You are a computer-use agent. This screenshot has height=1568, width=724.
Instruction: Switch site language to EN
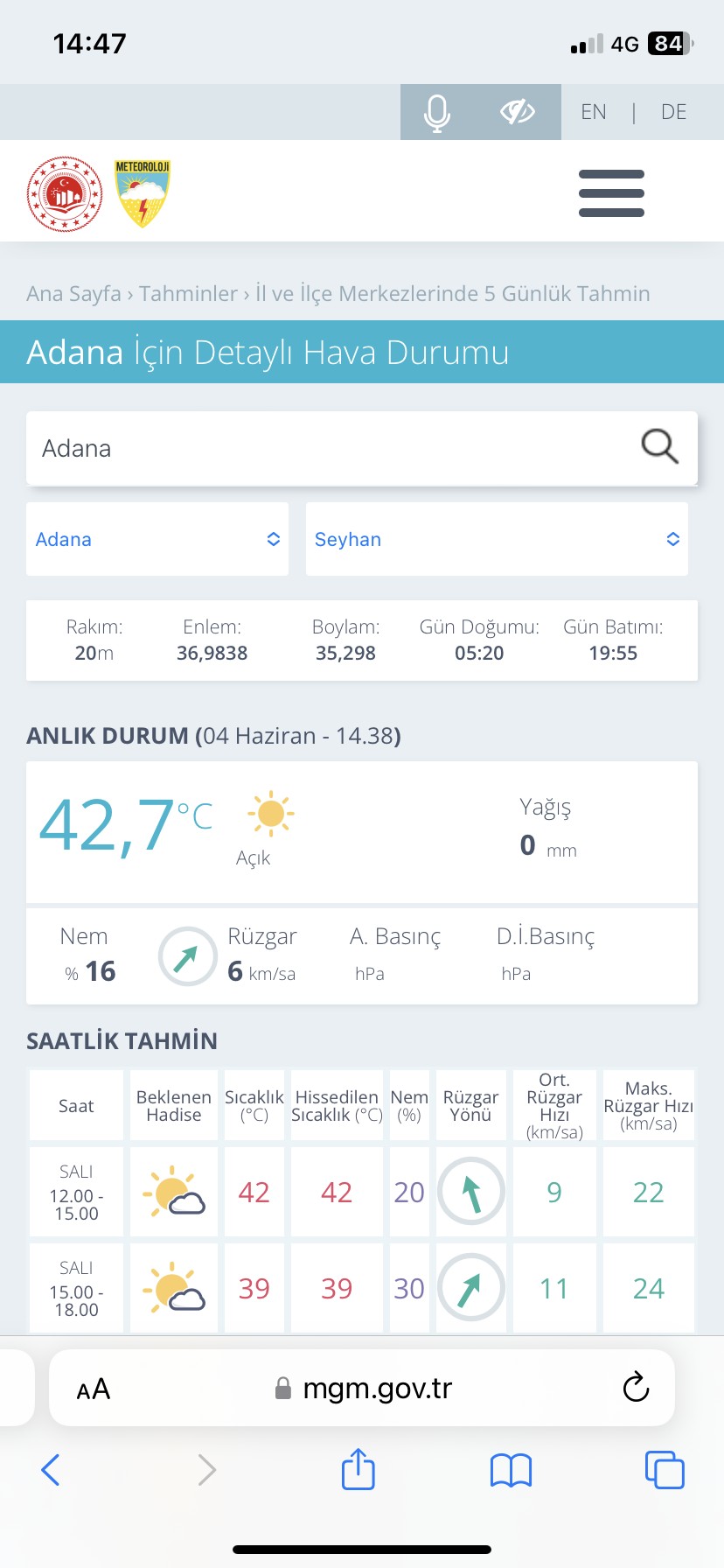593,112
